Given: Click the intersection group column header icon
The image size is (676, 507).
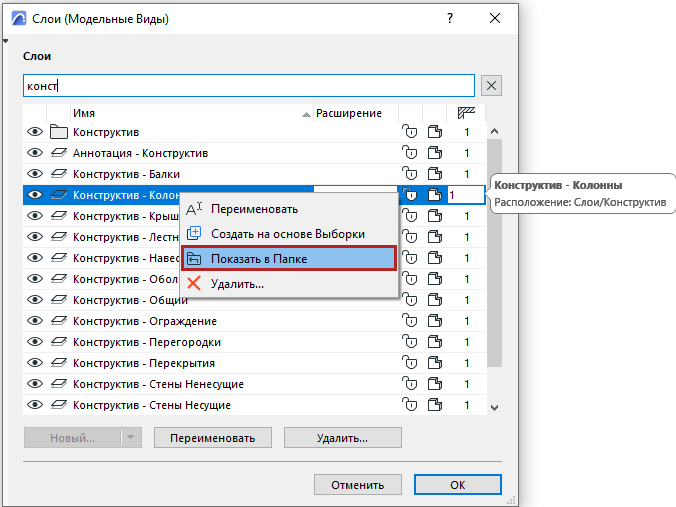Looking at the screenshot, I should 465,113.
